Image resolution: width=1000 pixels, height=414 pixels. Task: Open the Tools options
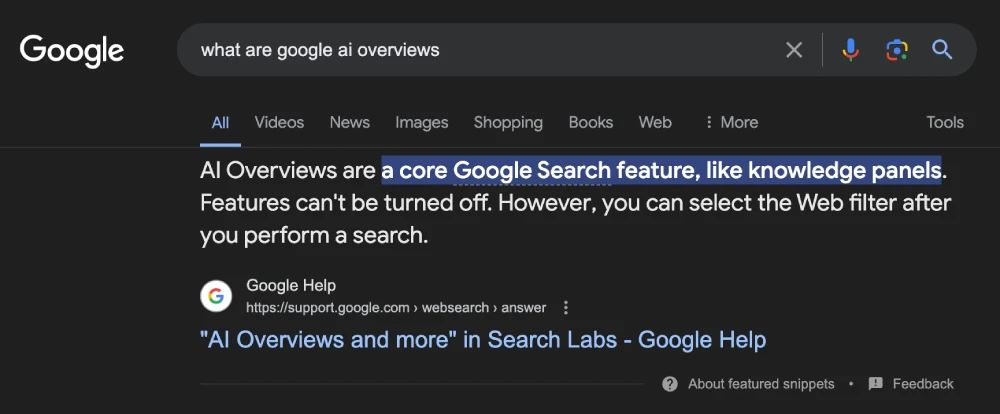(944, 122)
